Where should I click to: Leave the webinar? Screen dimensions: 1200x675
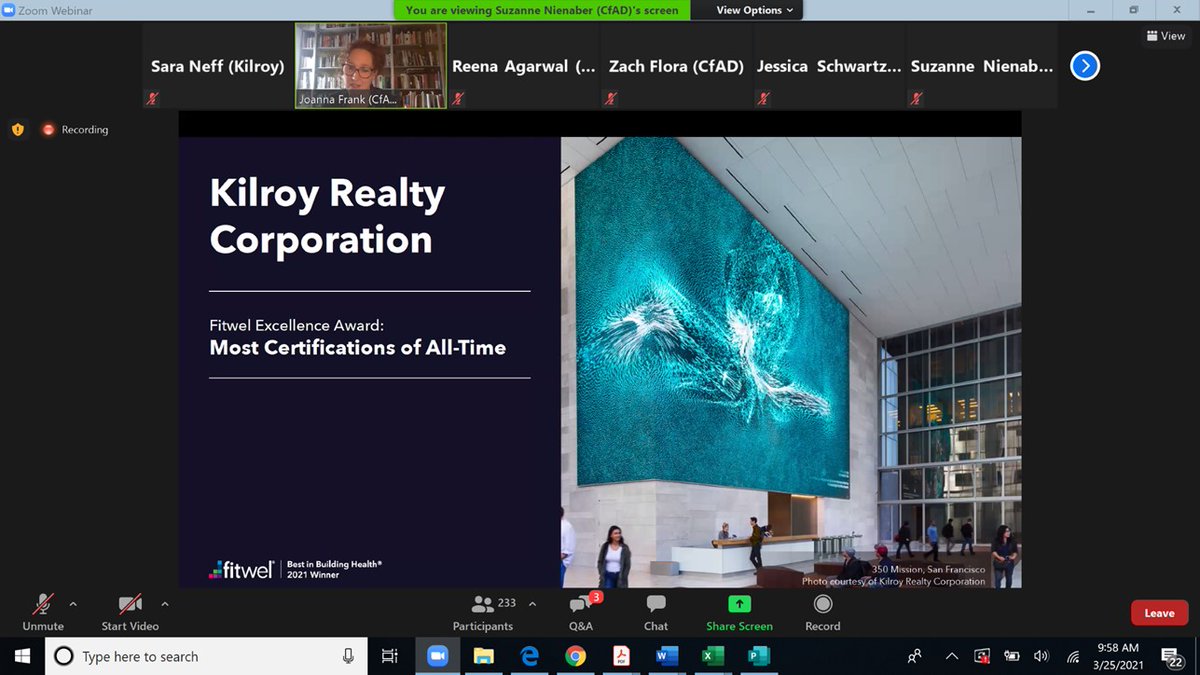(x=1159, y=613)
